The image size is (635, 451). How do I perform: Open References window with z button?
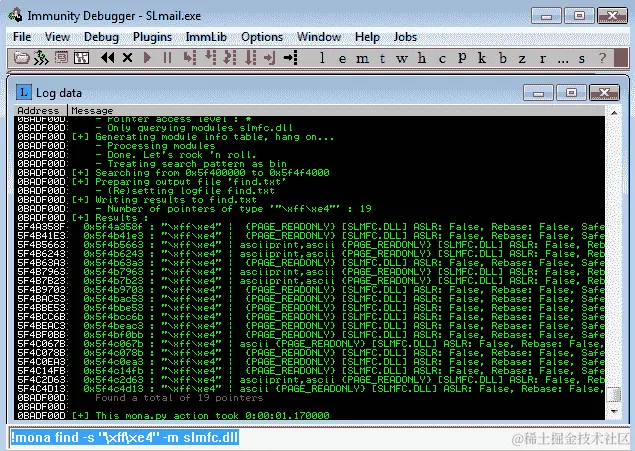click(x=522, y=59)
